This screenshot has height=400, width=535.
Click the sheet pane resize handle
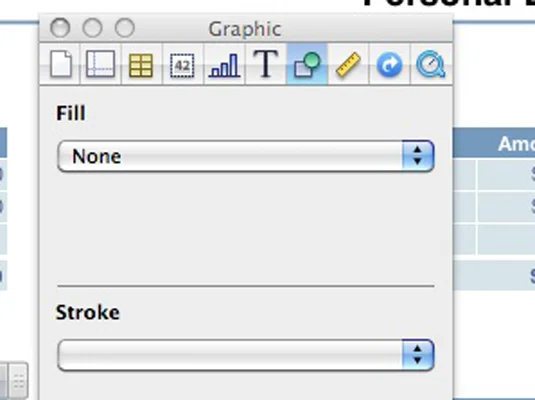(x=18, y=381)
